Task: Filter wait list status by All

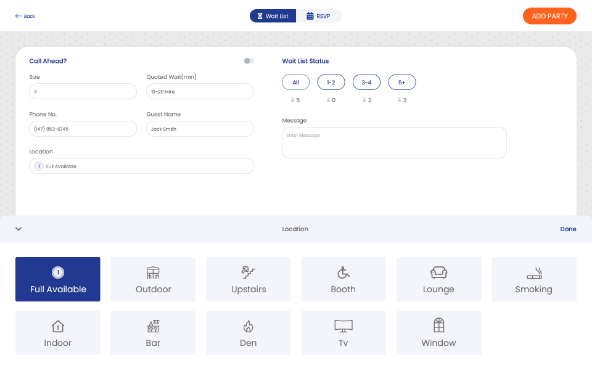Action: 296,82
